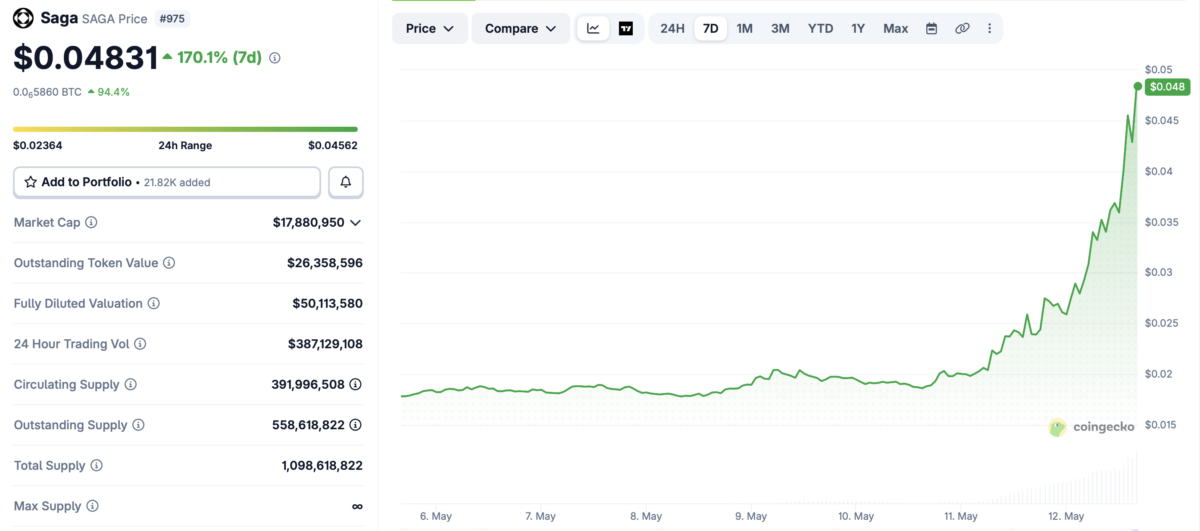Open the three-dot chart options menu
Screen dimensions: 1200x531
click(990, 28)
